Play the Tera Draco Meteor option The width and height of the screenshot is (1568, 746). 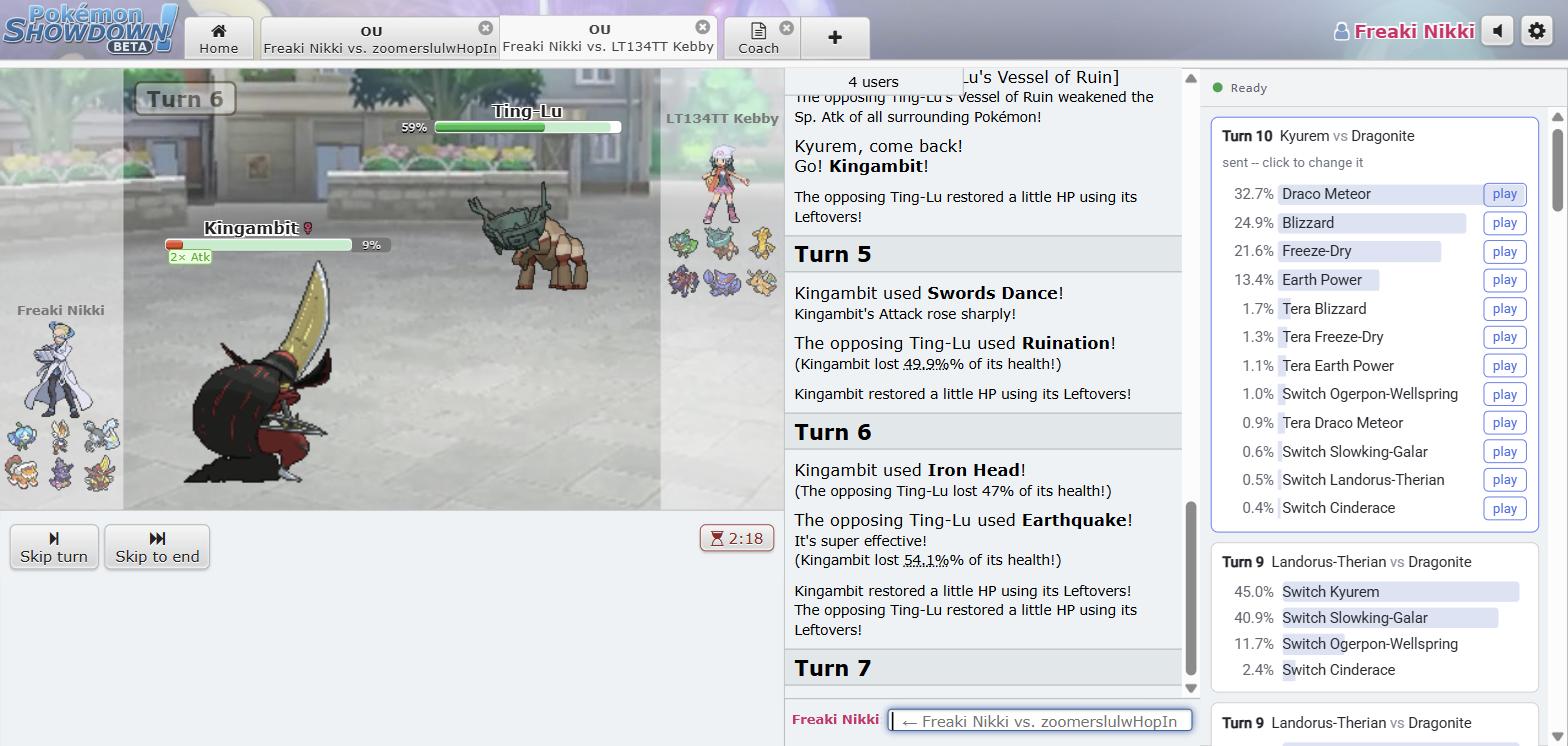pos(1504,423)
